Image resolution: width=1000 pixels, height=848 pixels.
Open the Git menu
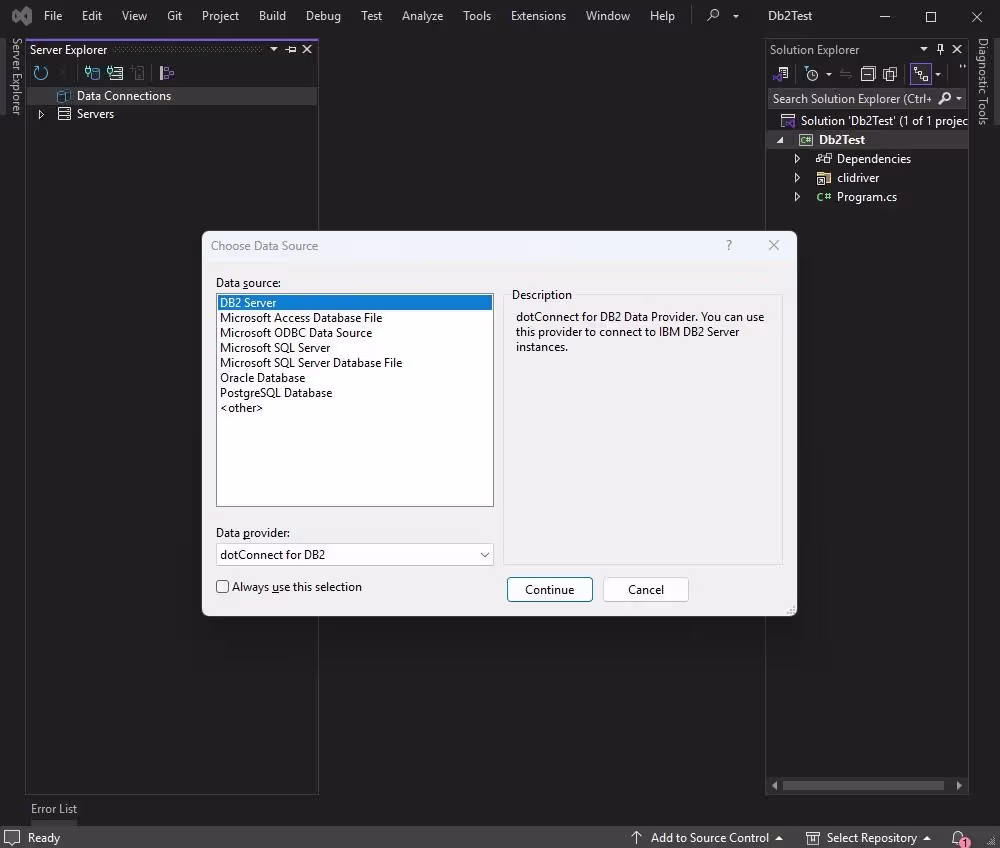174,16
